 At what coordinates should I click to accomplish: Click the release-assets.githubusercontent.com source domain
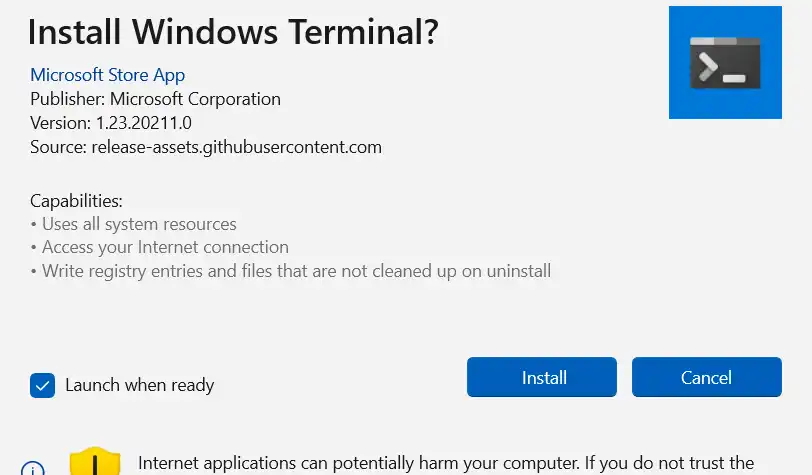236,147
